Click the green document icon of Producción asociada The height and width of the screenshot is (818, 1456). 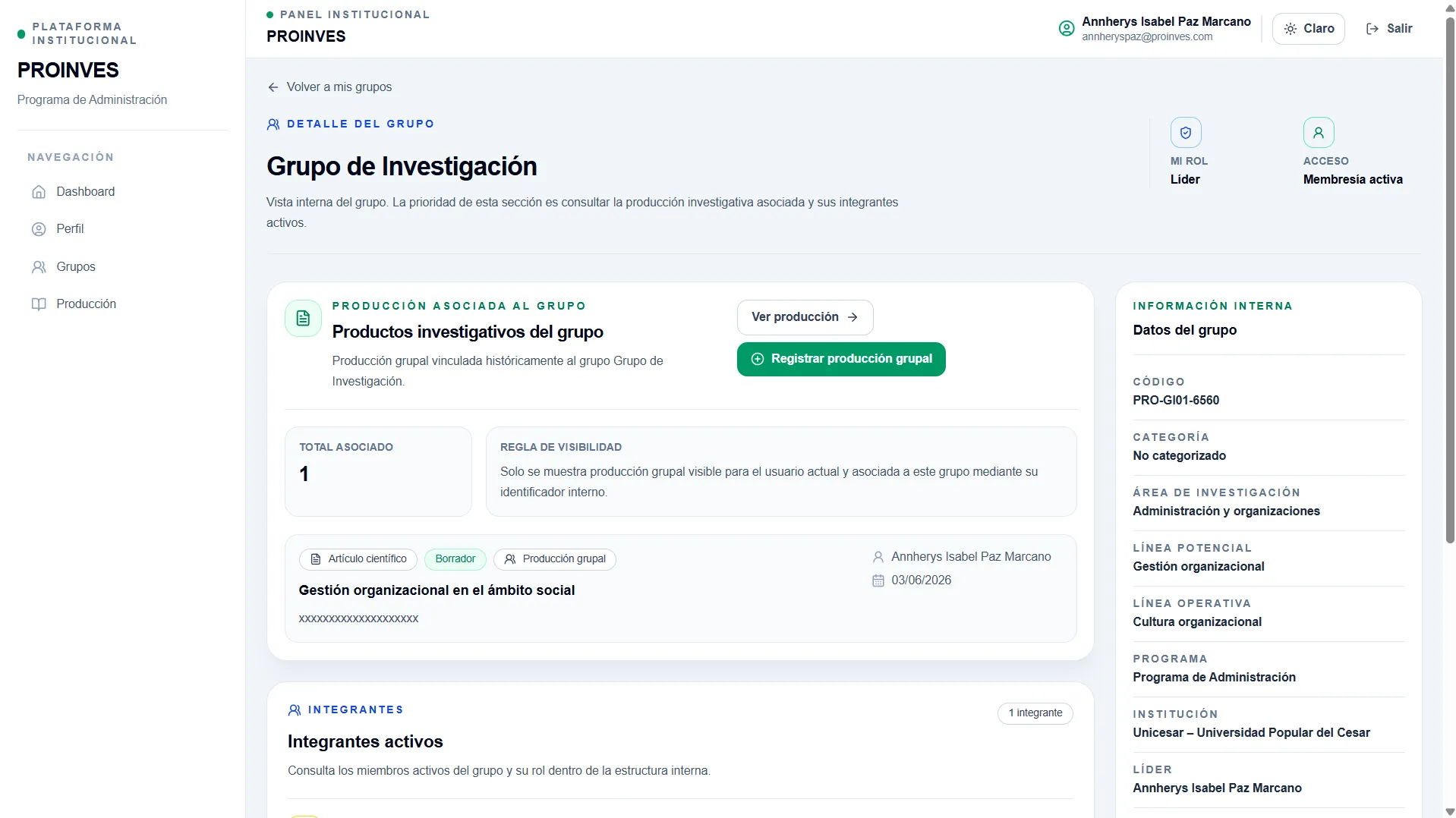(x=303, y=319)
